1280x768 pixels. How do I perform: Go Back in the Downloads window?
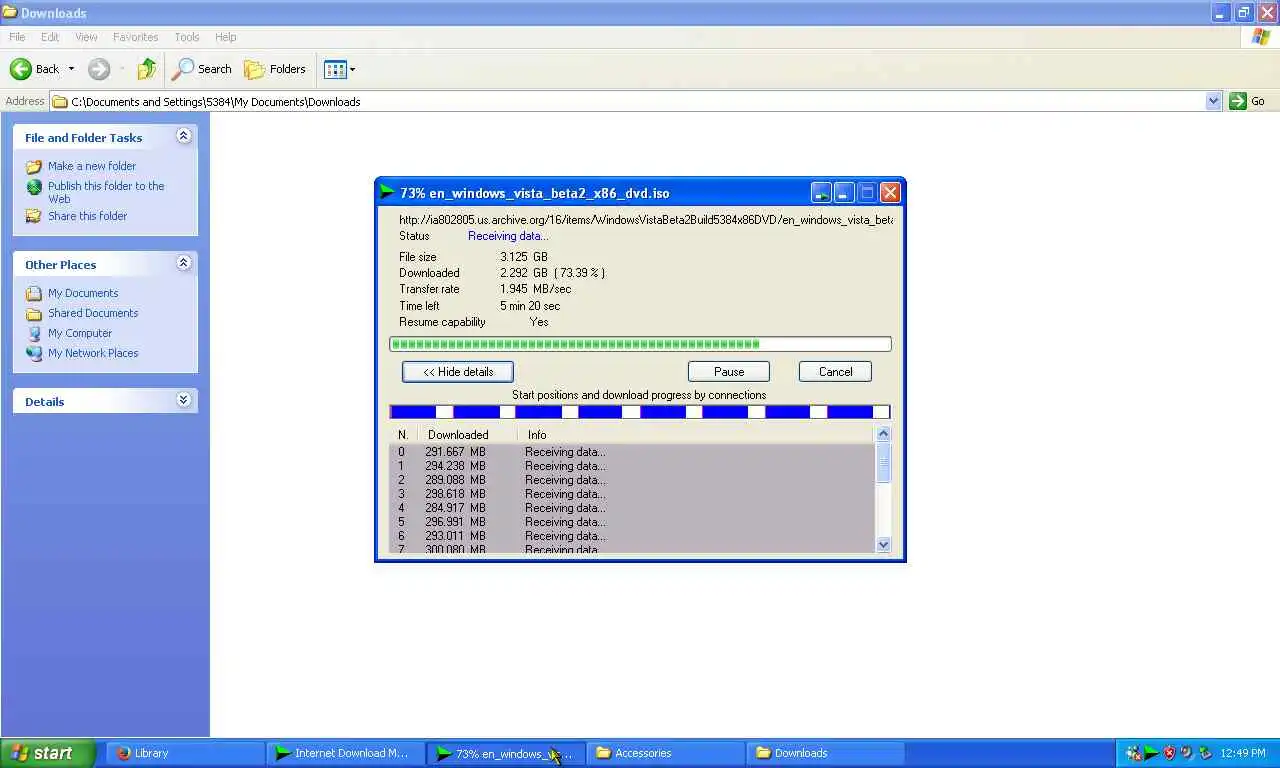point(35,69)
